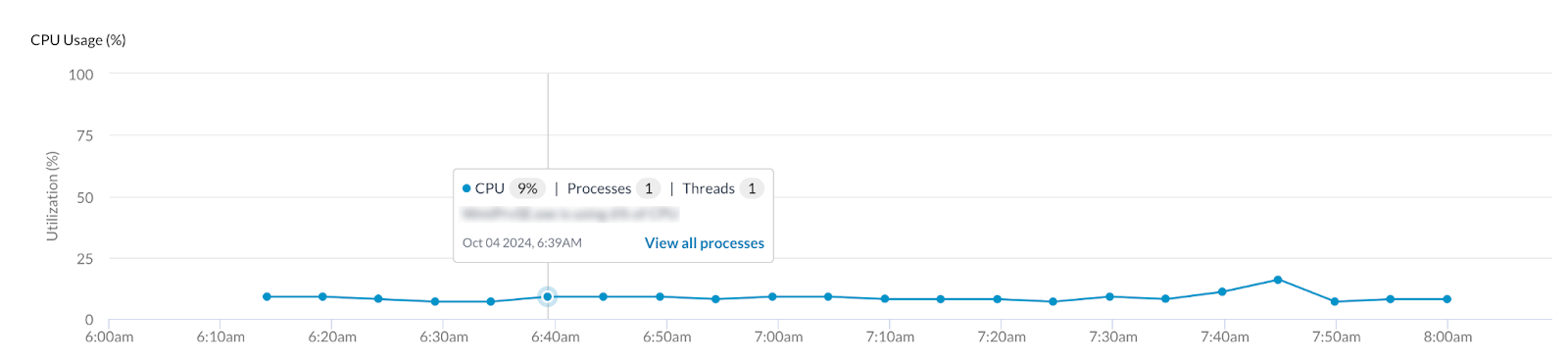Screen dimensions: 1568x364
Task: Click the Processes count badge in tooltip
Action: click(648, 188)
